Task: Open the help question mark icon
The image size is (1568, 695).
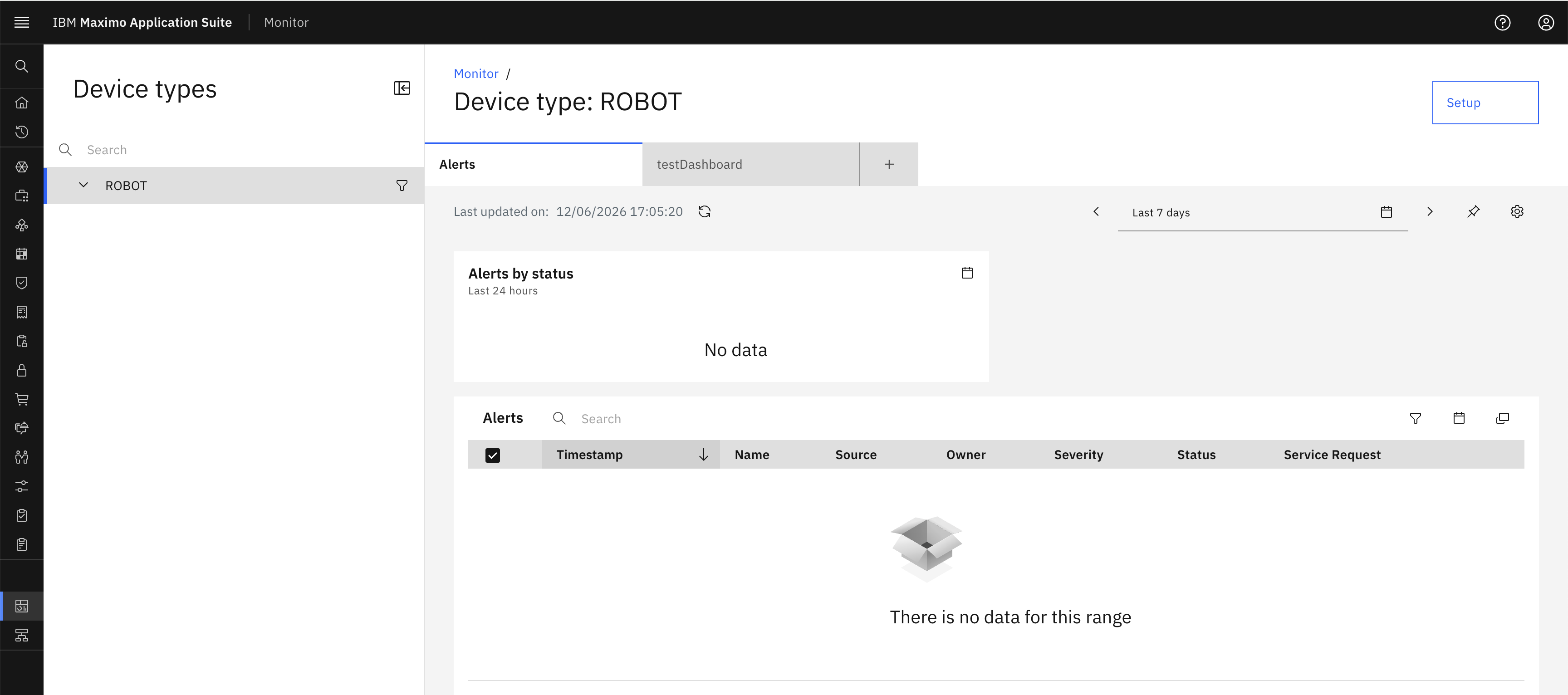Action: click(x=1502, y=23)
